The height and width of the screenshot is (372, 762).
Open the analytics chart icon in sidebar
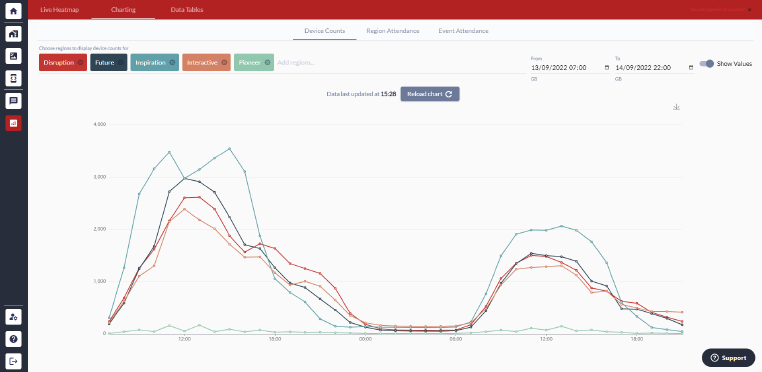tap(14, 123)
